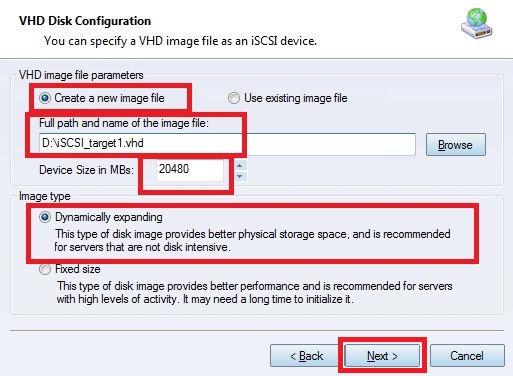
Task: Click into the Device Size value field
Action: click(190, 170)
